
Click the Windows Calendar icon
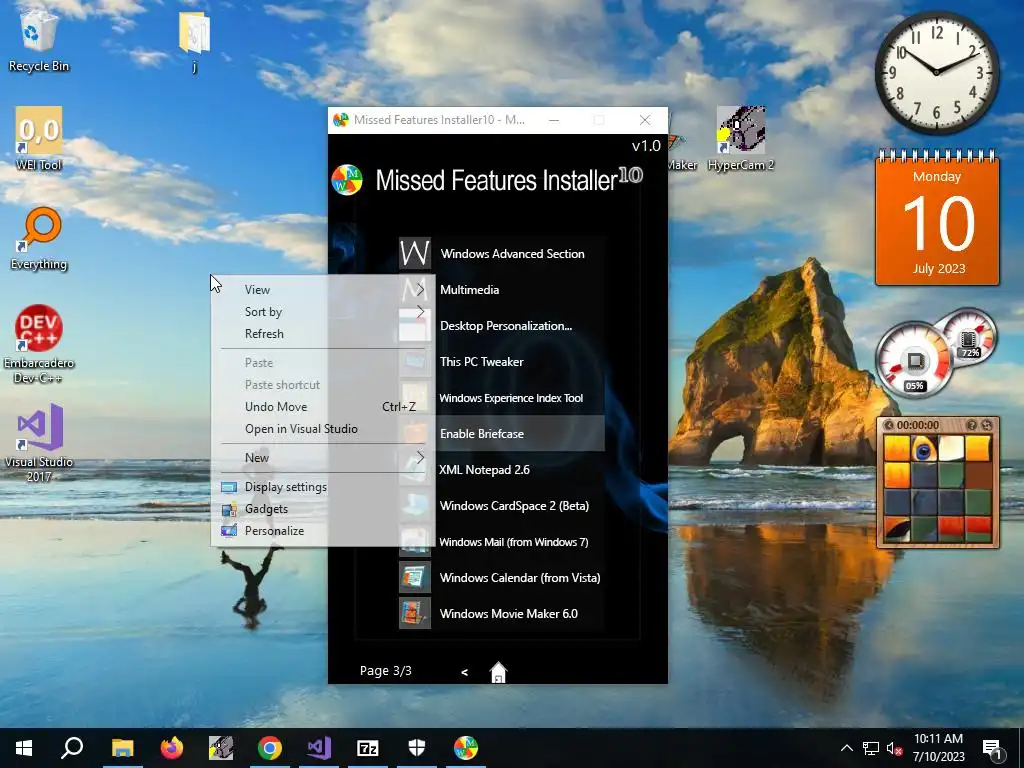pos(415,577)
